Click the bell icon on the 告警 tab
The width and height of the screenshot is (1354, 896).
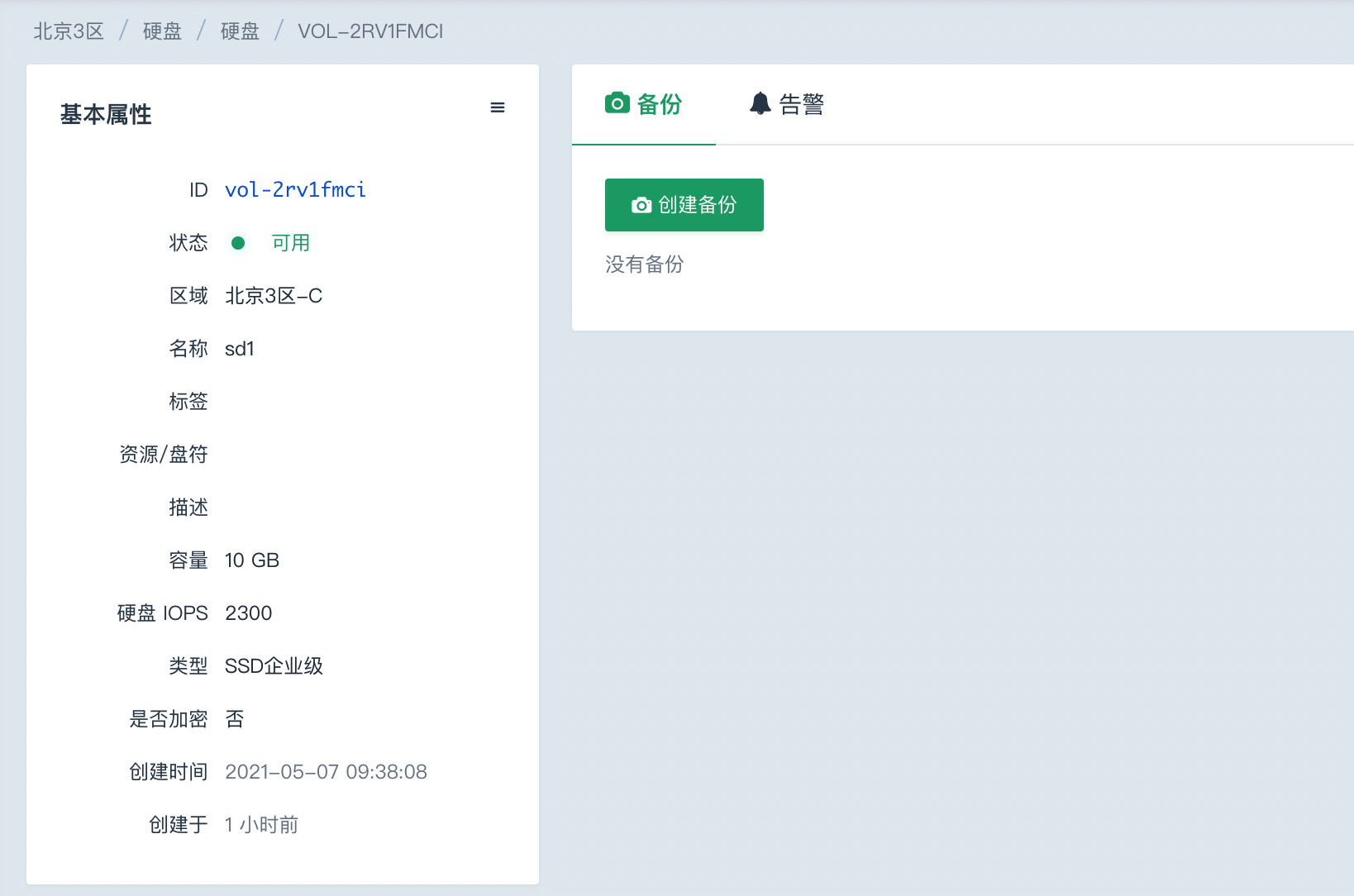760,102
